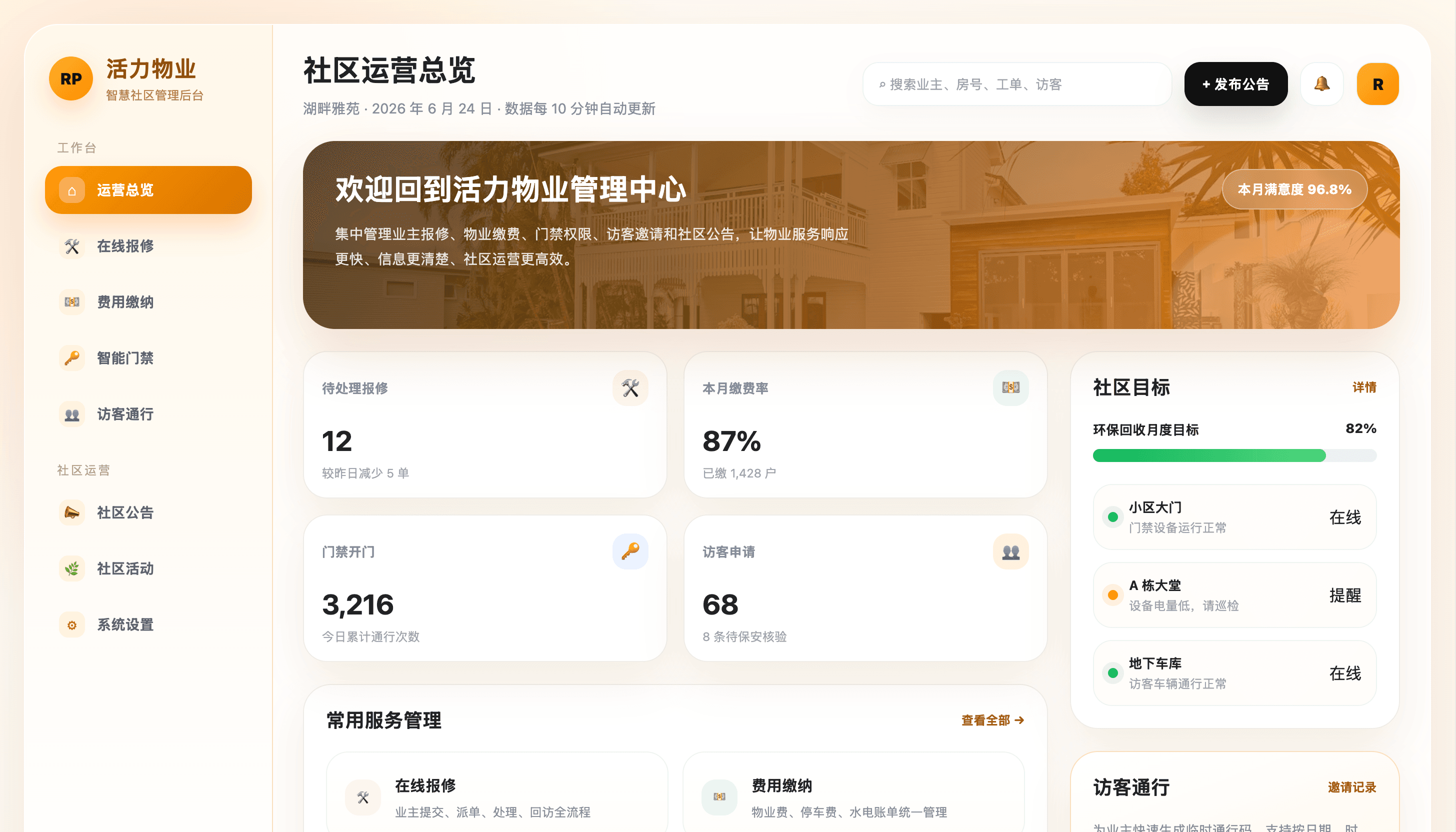
Task: Open the 运营总览 home icon
Action: (72, 190)
